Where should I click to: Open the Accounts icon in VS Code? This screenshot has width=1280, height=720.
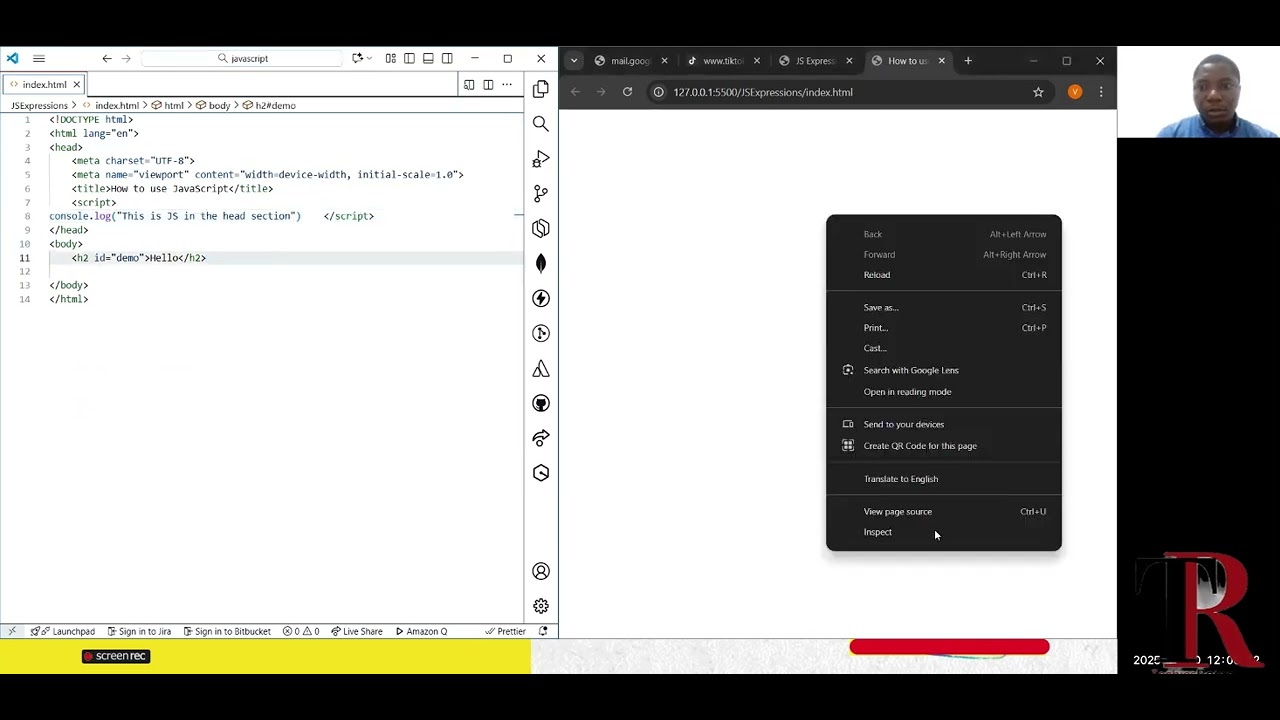[541, 571]
